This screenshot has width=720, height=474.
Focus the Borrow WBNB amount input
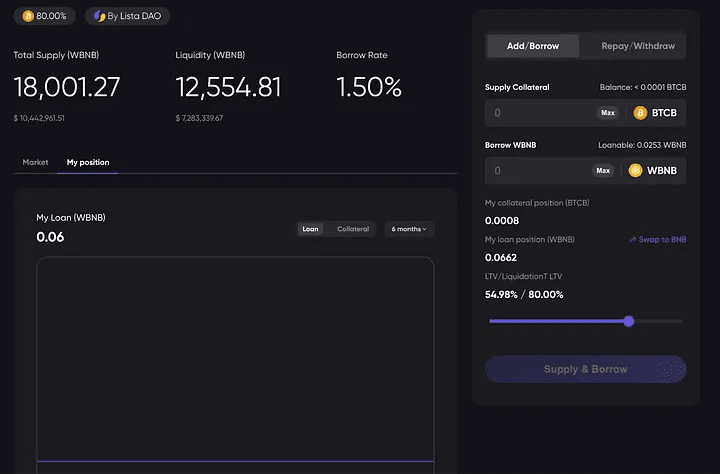pyautogui.click(x=540, y=171)
